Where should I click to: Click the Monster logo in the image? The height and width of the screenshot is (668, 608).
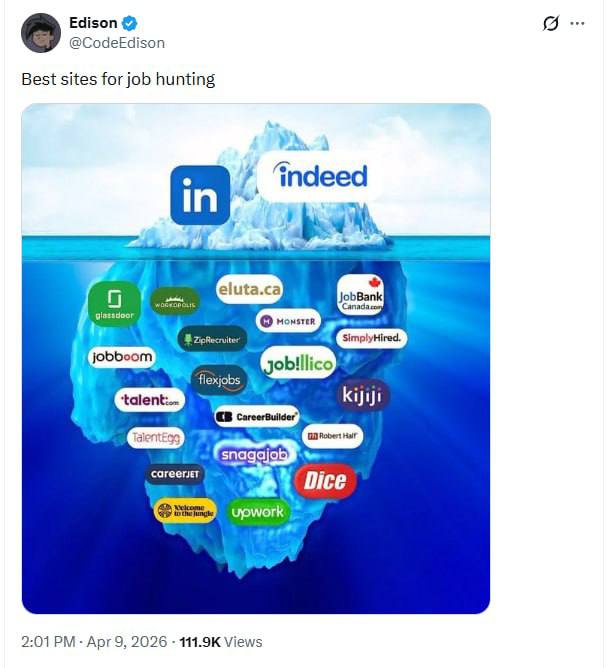288,322
